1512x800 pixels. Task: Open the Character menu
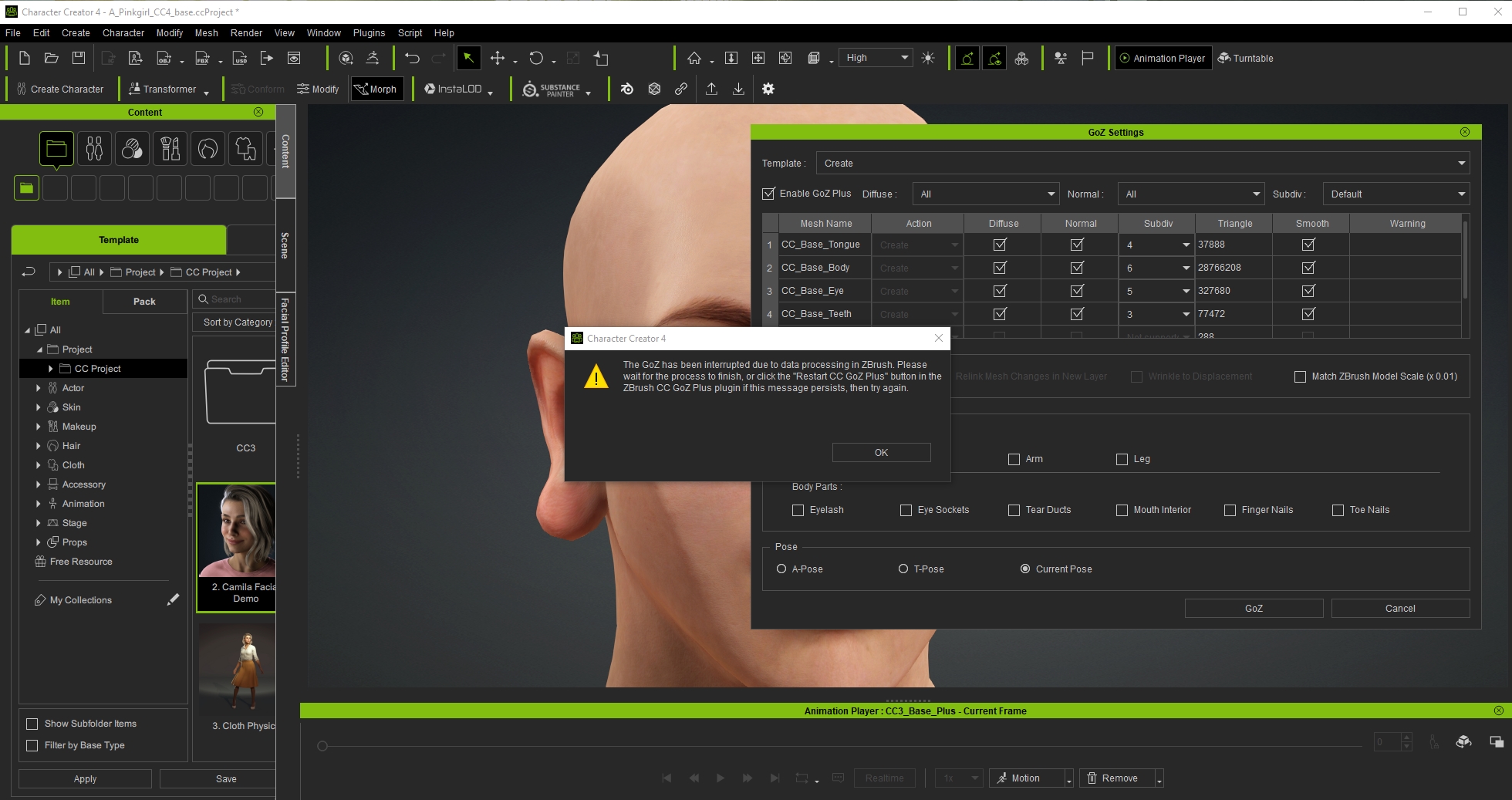click(123, 33)
